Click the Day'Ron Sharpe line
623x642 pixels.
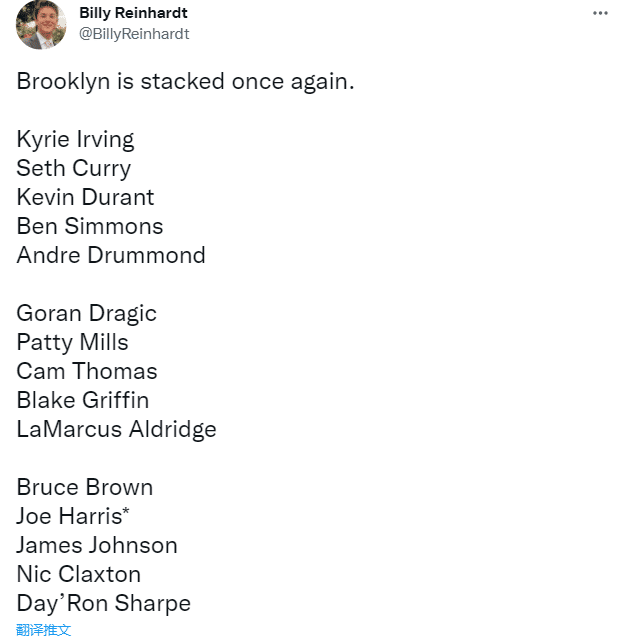103,603
